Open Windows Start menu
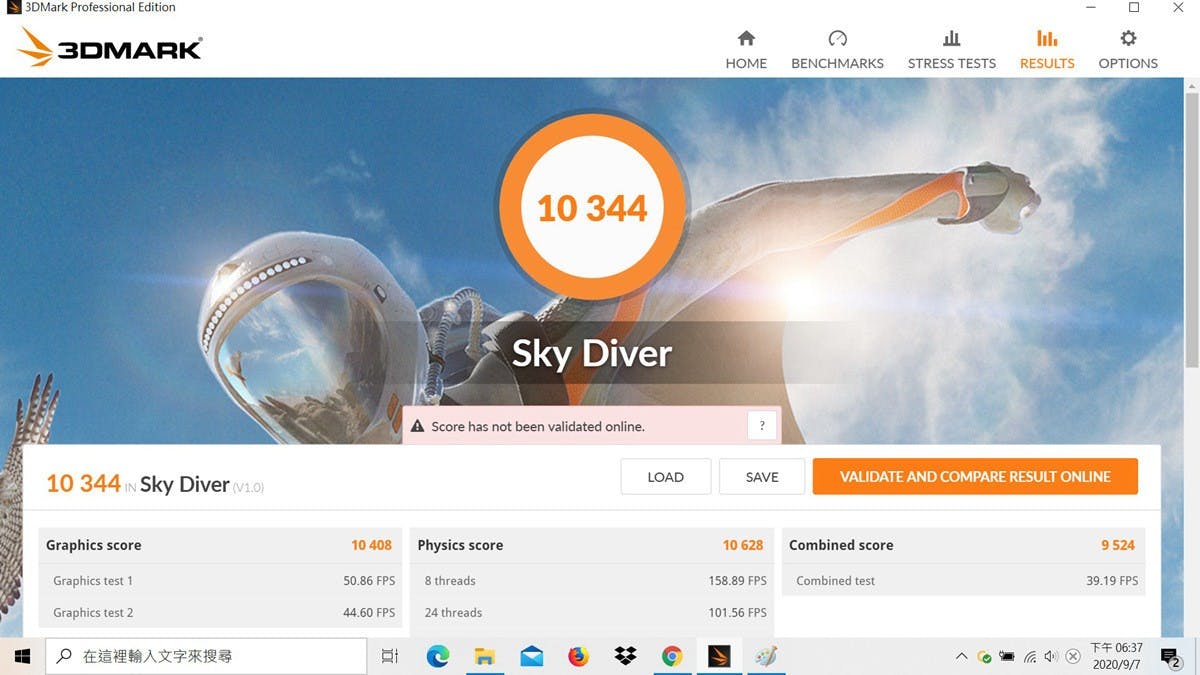1200x675 pixels. [22, 656]
